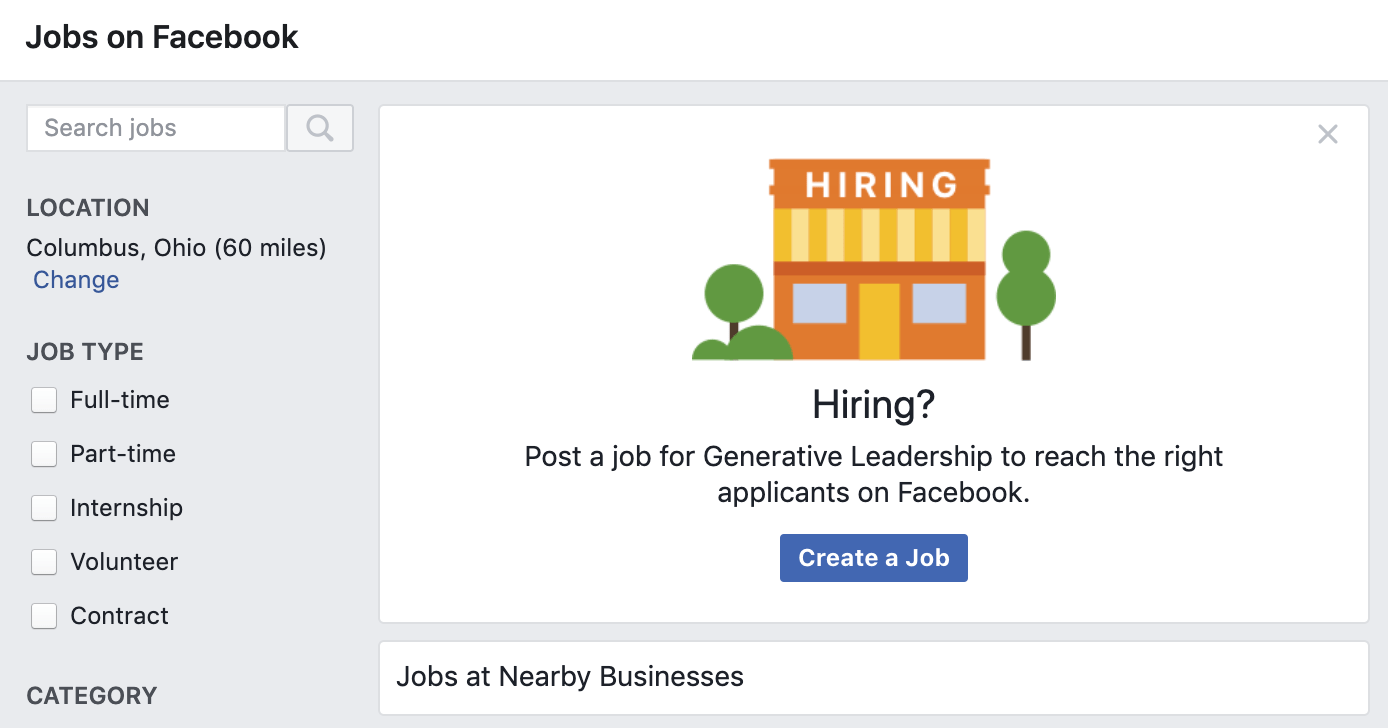This screenshot has height=728, width=1388.
Task: Click the LOCATION section header
Action: point(88,208)
